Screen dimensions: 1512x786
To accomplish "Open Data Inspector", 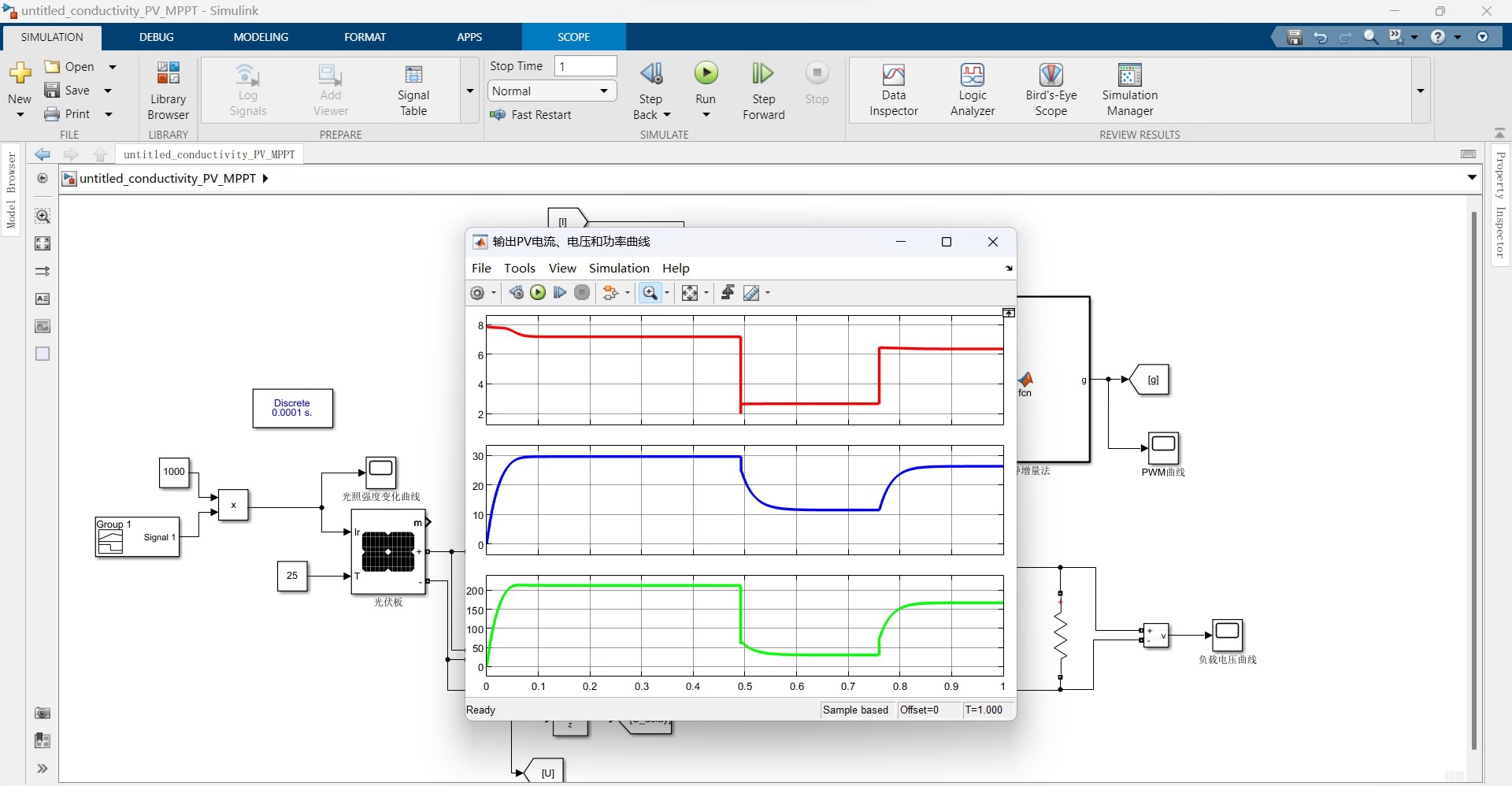I will coord(894,90).
